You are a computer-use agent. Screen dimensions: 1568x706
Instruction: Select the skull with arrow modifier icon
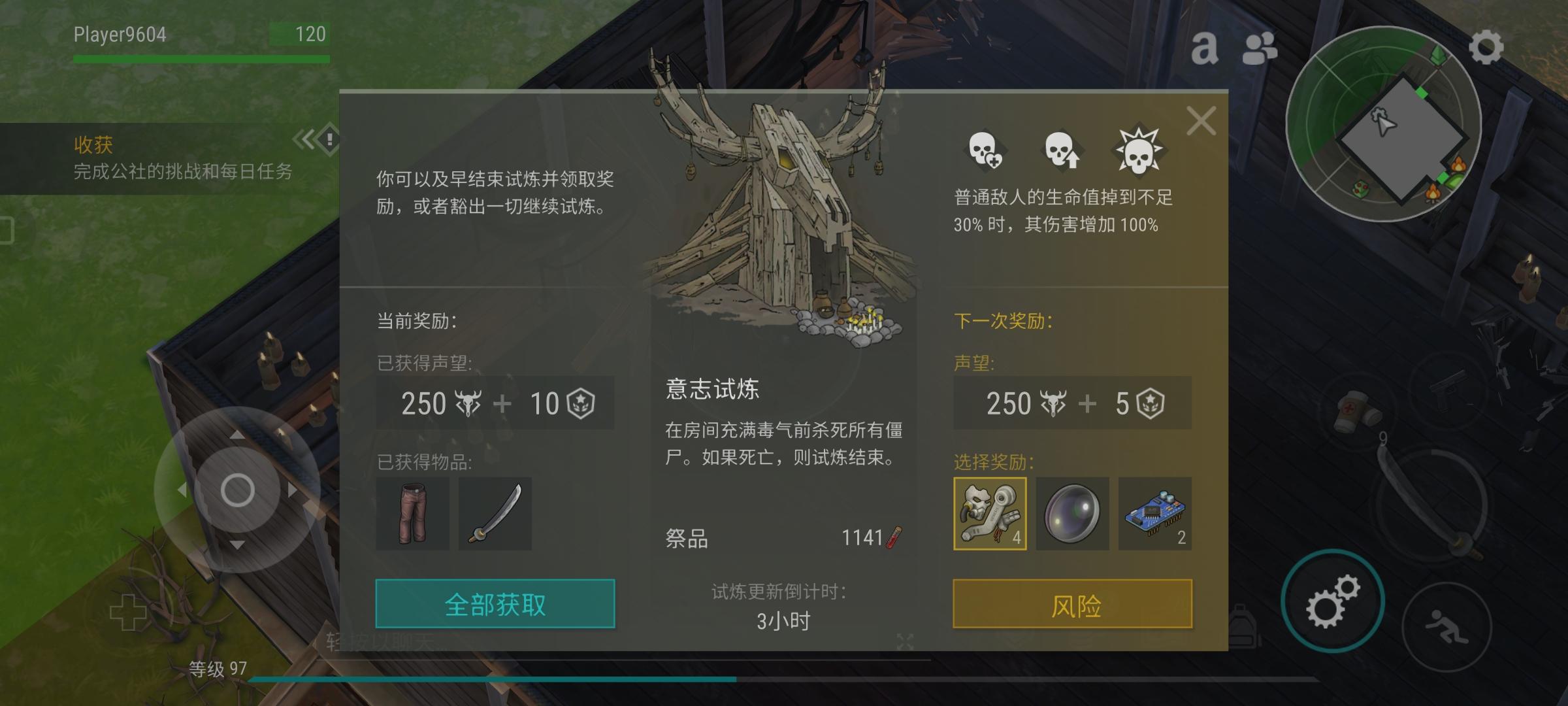point(1062,150)
